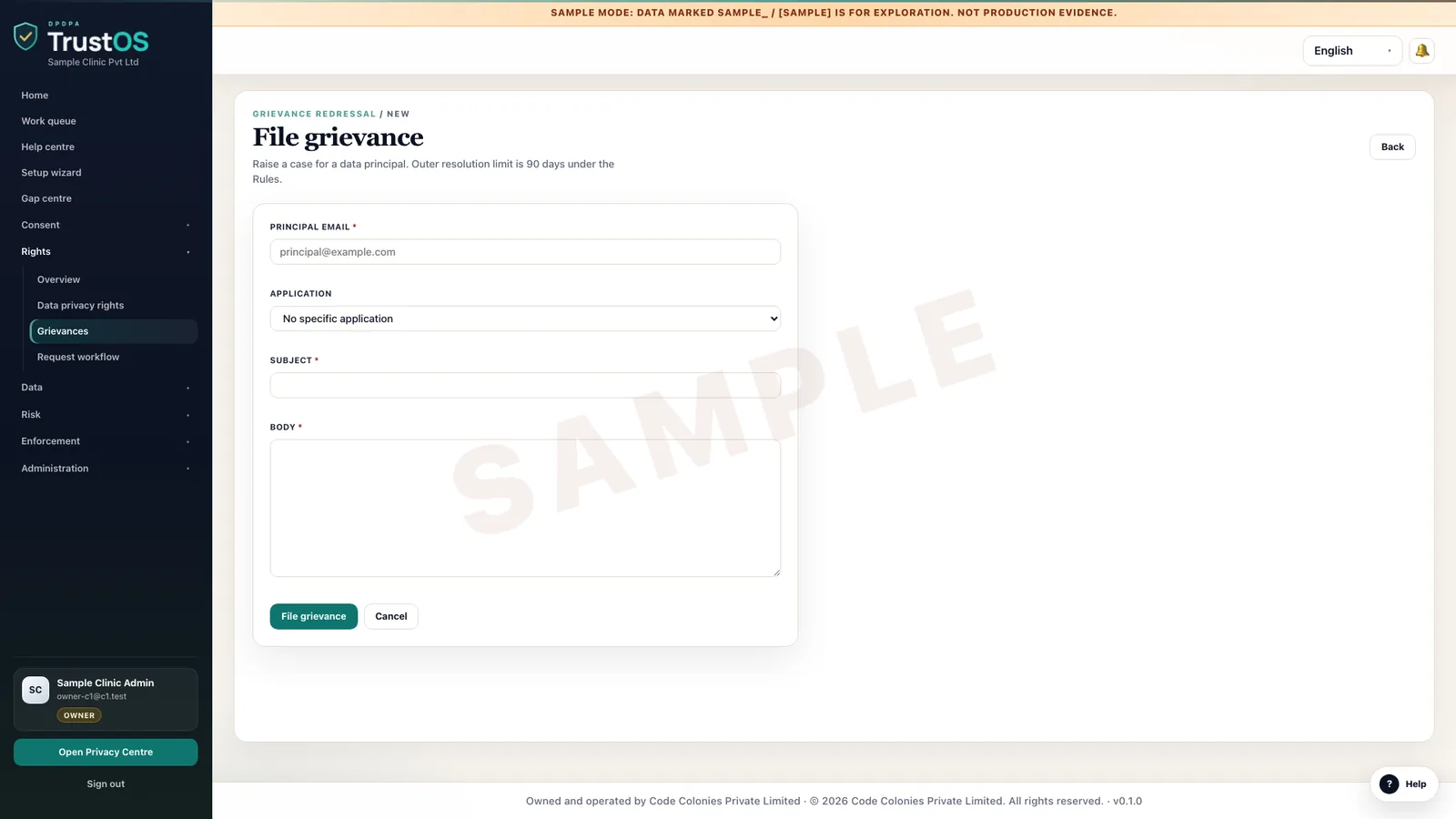Click Sample Clinic Admin name
Image resolution: width=1456 pixels, height=819 pixels.
(106, 683)
